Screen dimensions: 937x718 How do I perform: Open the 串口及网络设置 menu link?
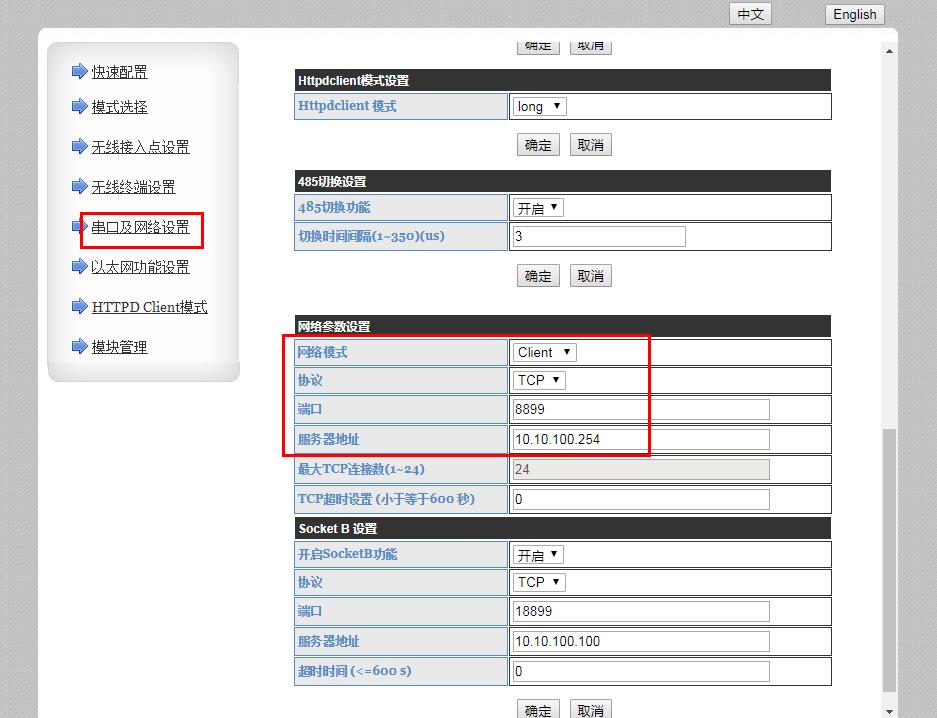tap(140, 227)
